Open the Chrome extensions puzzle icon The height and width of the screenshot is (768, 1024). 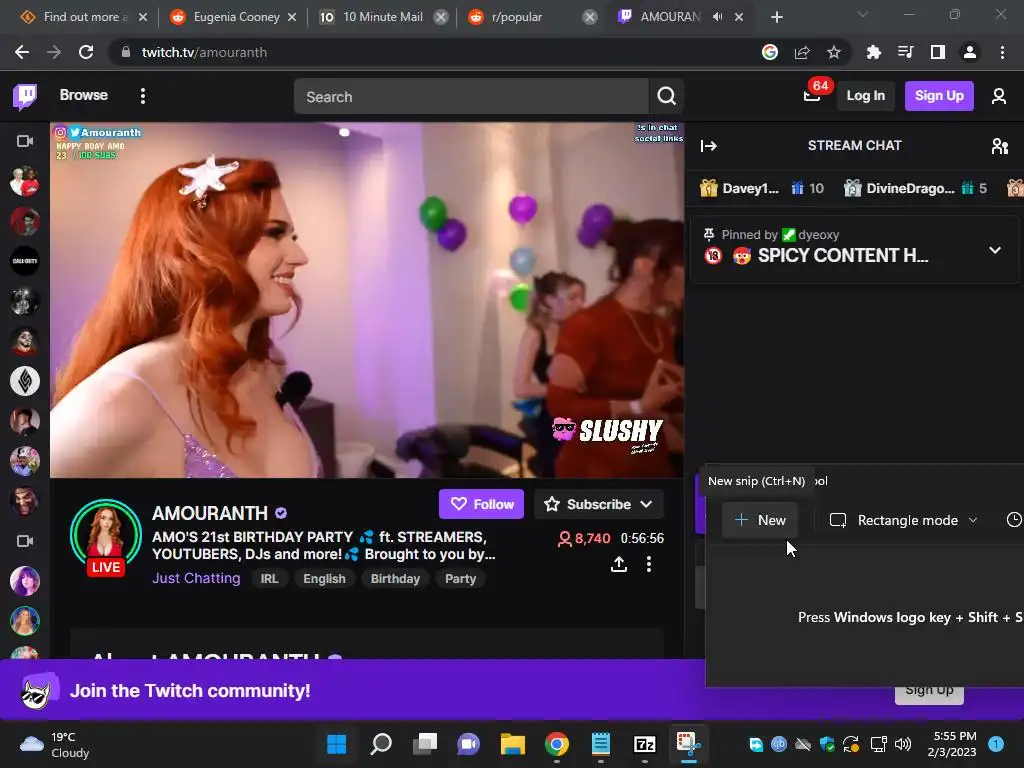pos(873,52)
